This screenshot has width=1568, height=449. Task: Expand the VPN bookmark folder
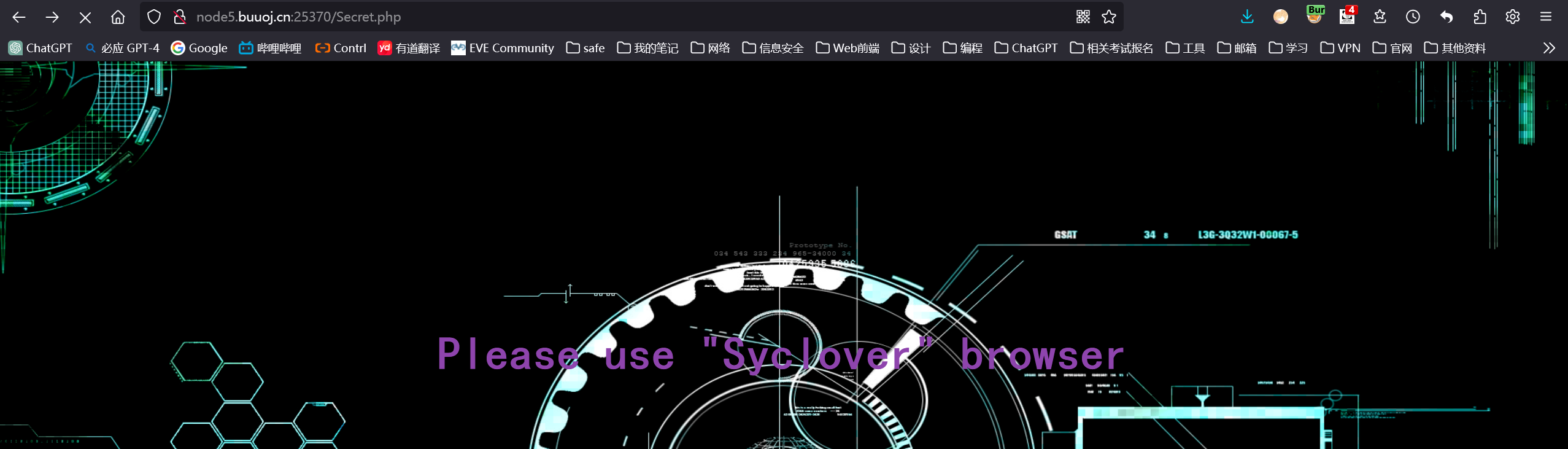[x=1340, y=48]
